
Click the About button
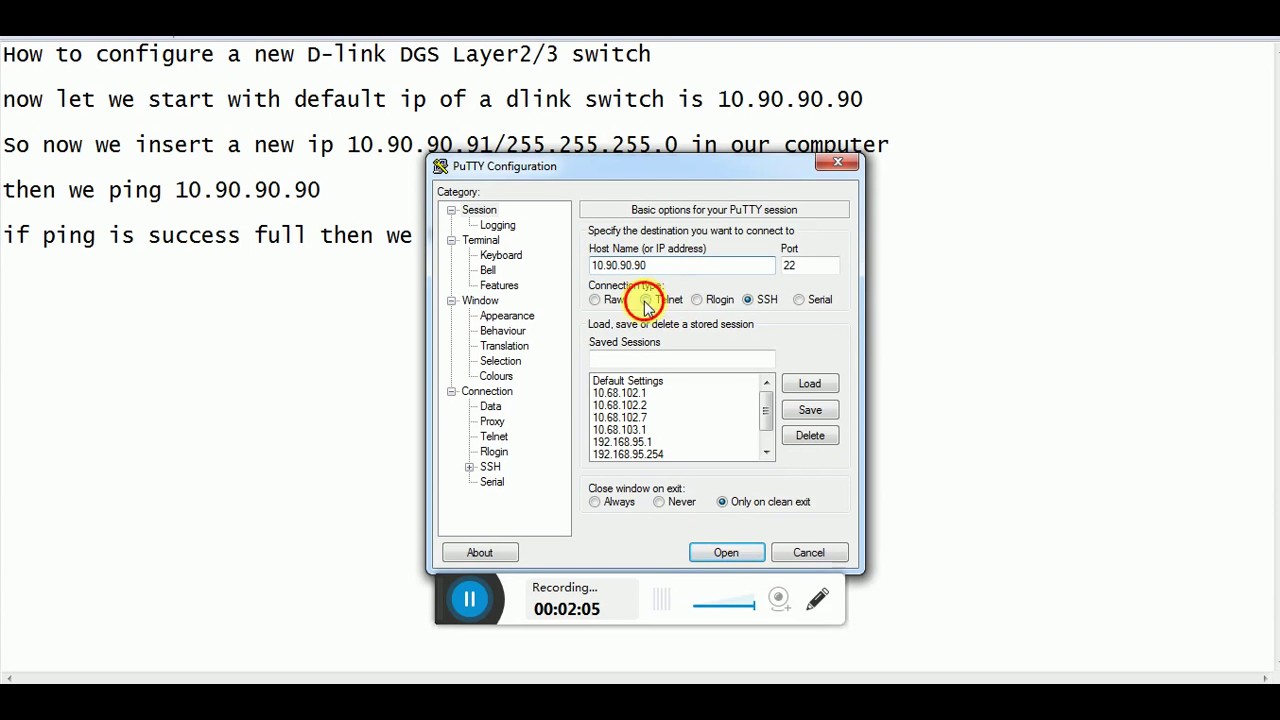480,553
